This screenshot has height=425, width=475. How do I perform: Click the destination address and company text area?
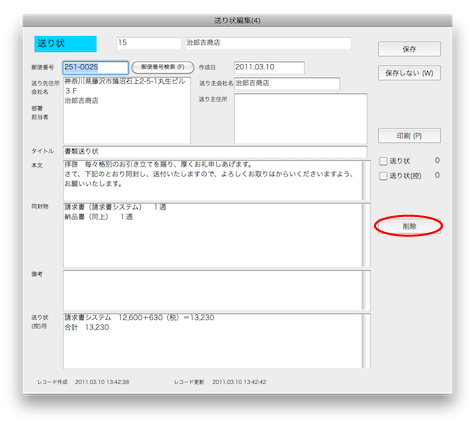click(127, 111)
